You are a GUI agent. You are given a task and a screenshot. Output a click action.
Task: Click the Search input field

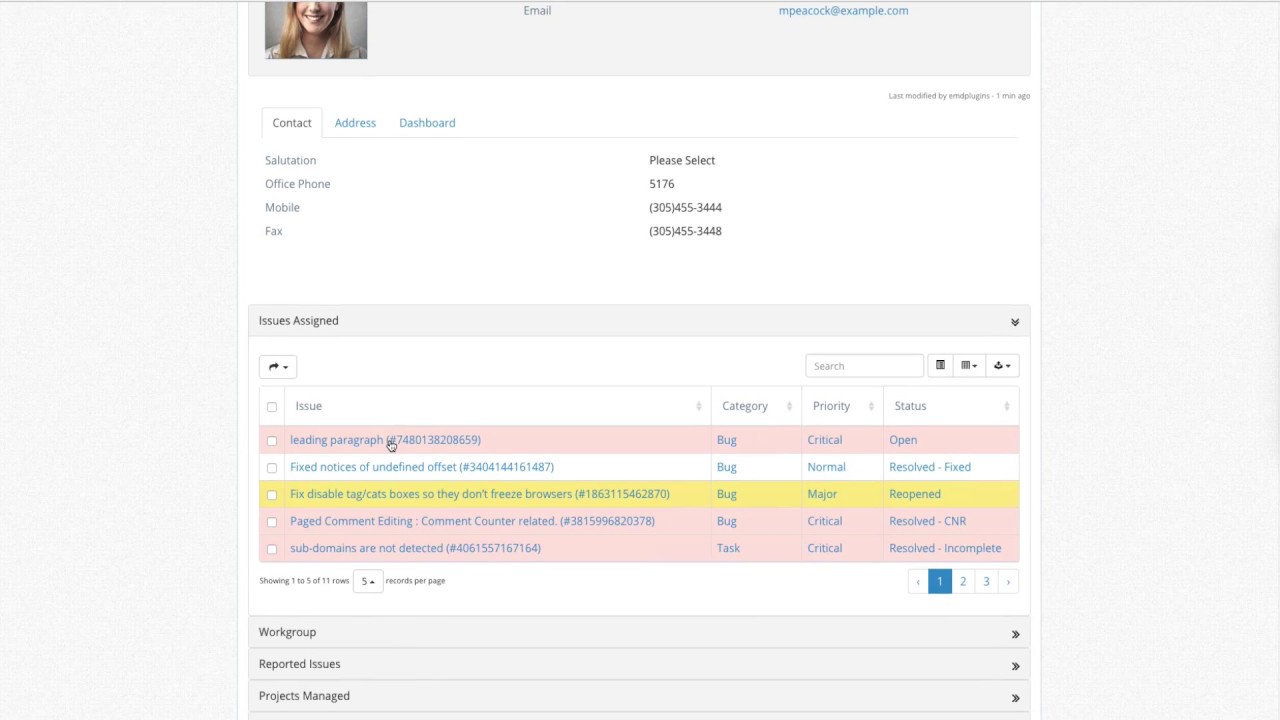[x=864, y=366]
